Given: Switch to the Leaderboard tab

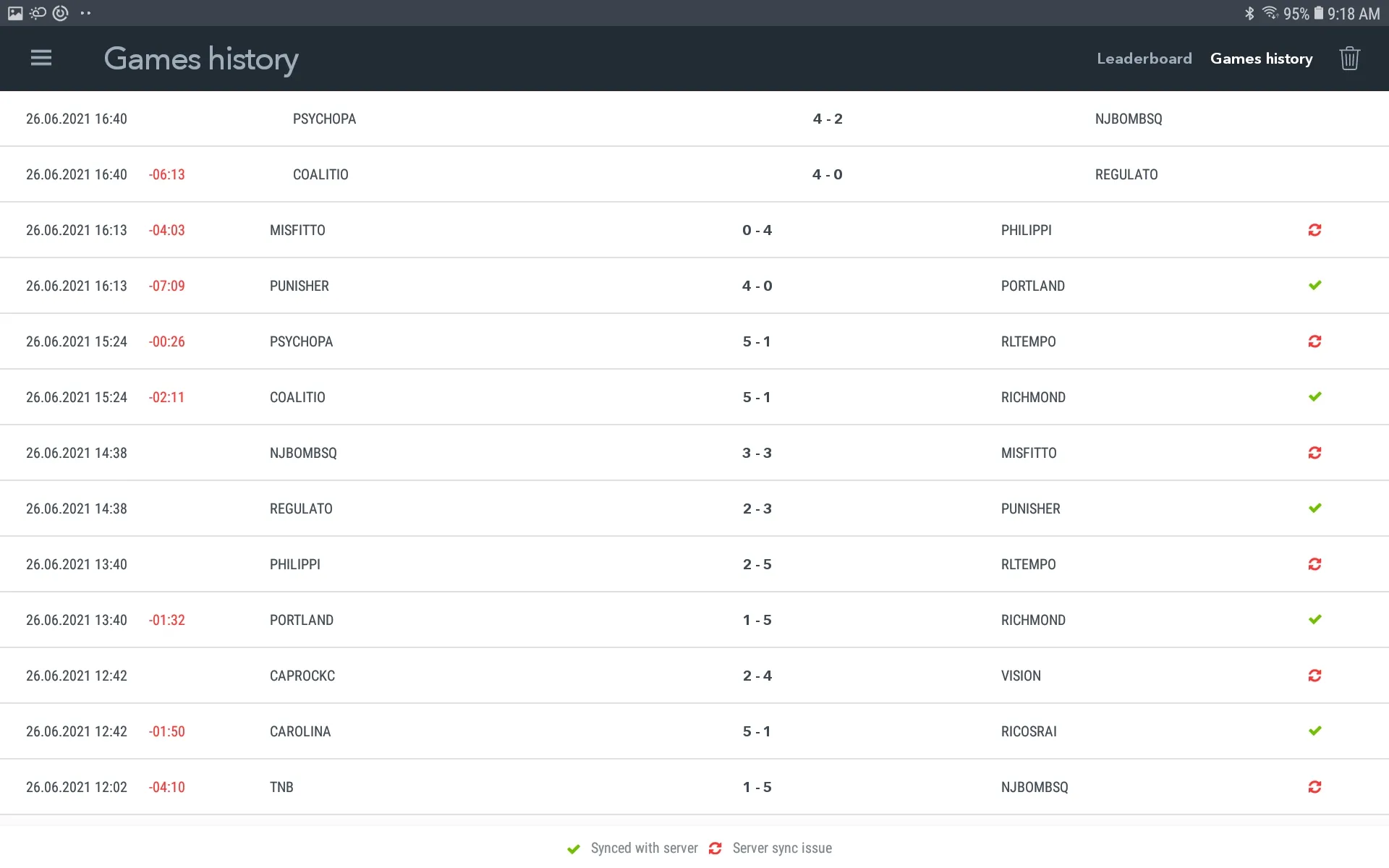Looking at the screenshot, I should point(1142,58).
